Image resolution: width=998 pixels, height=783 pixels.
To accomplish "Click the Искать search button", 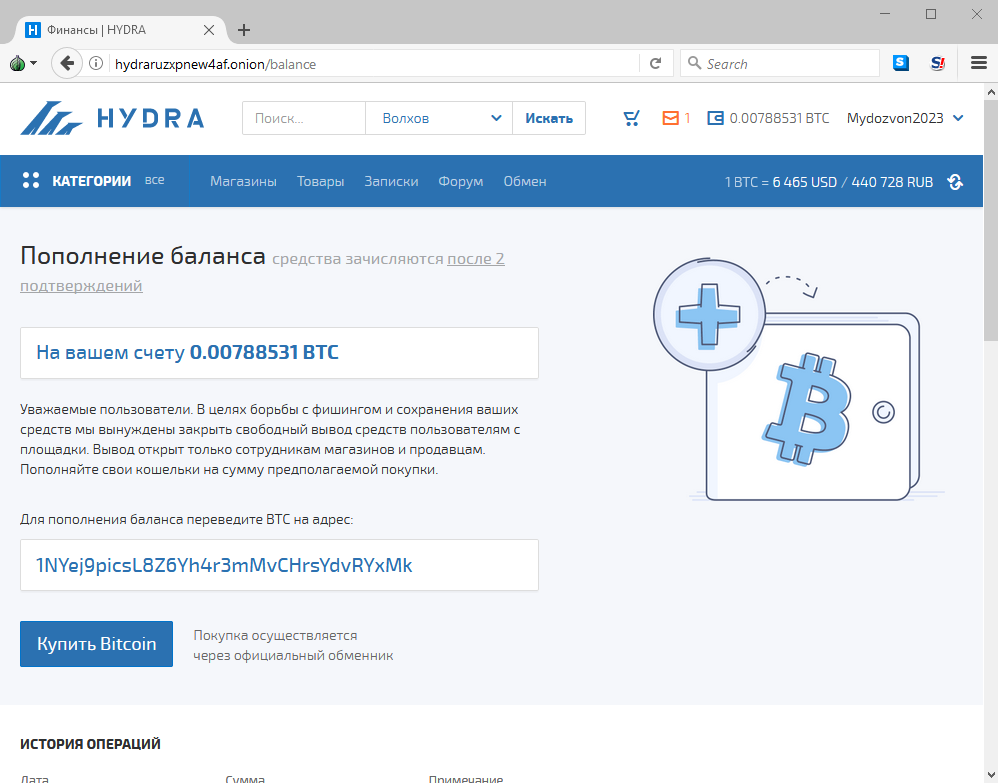I will (549, 118).
